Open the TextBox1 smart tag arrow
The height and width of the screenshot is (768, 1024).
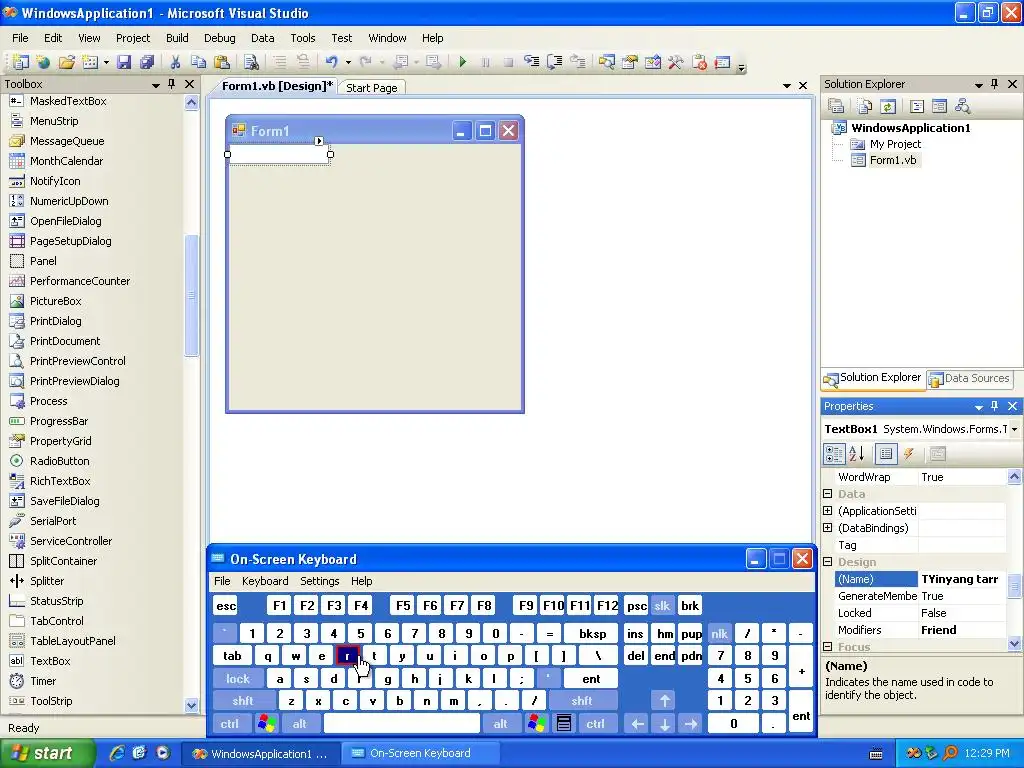click(x=319, y=141)
